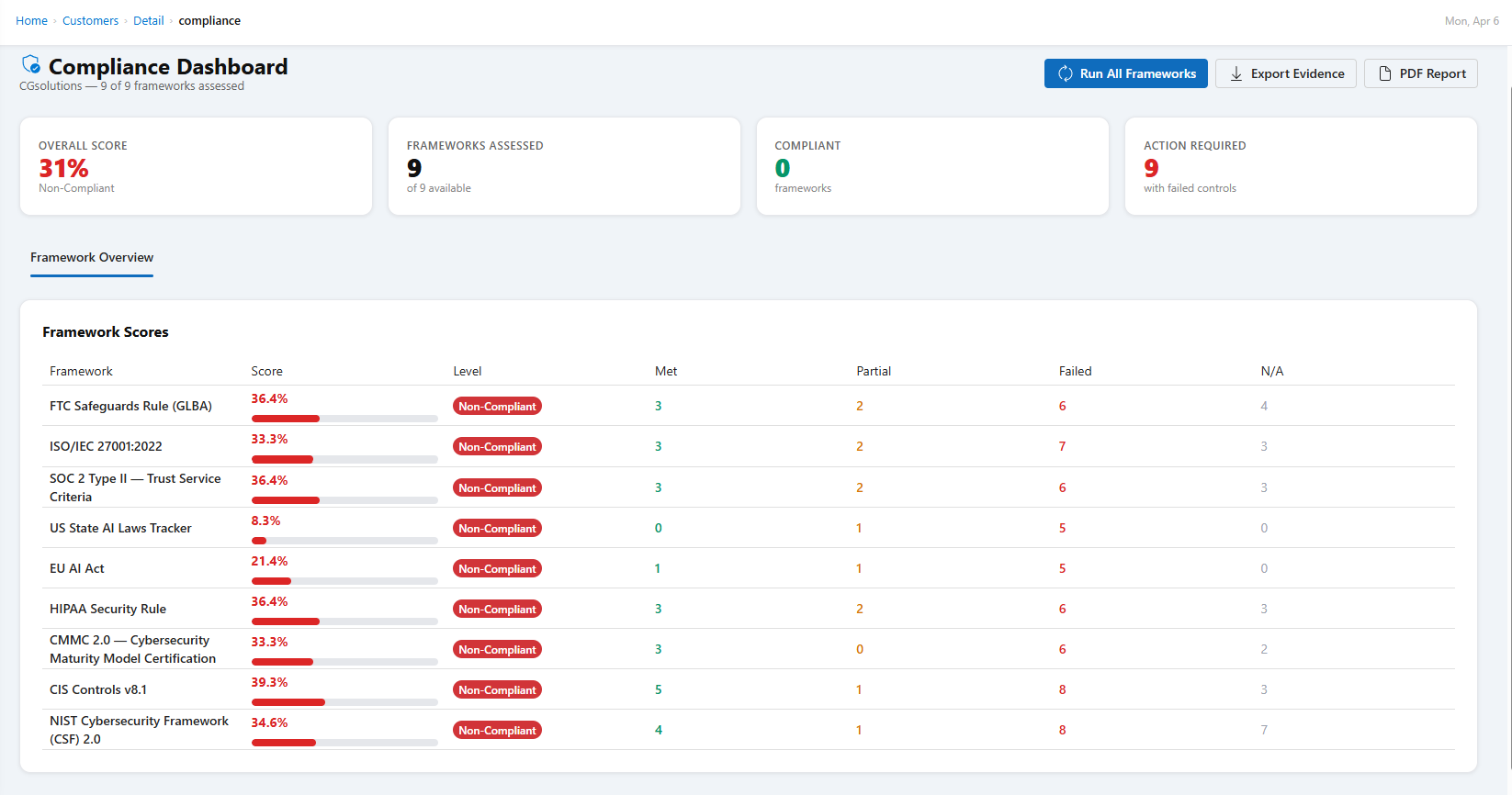Screen dimensions: 1512x795
Task: Click the Mon, Apr 6 date text
Action: pyautogui.click(x=1472, y=20)
